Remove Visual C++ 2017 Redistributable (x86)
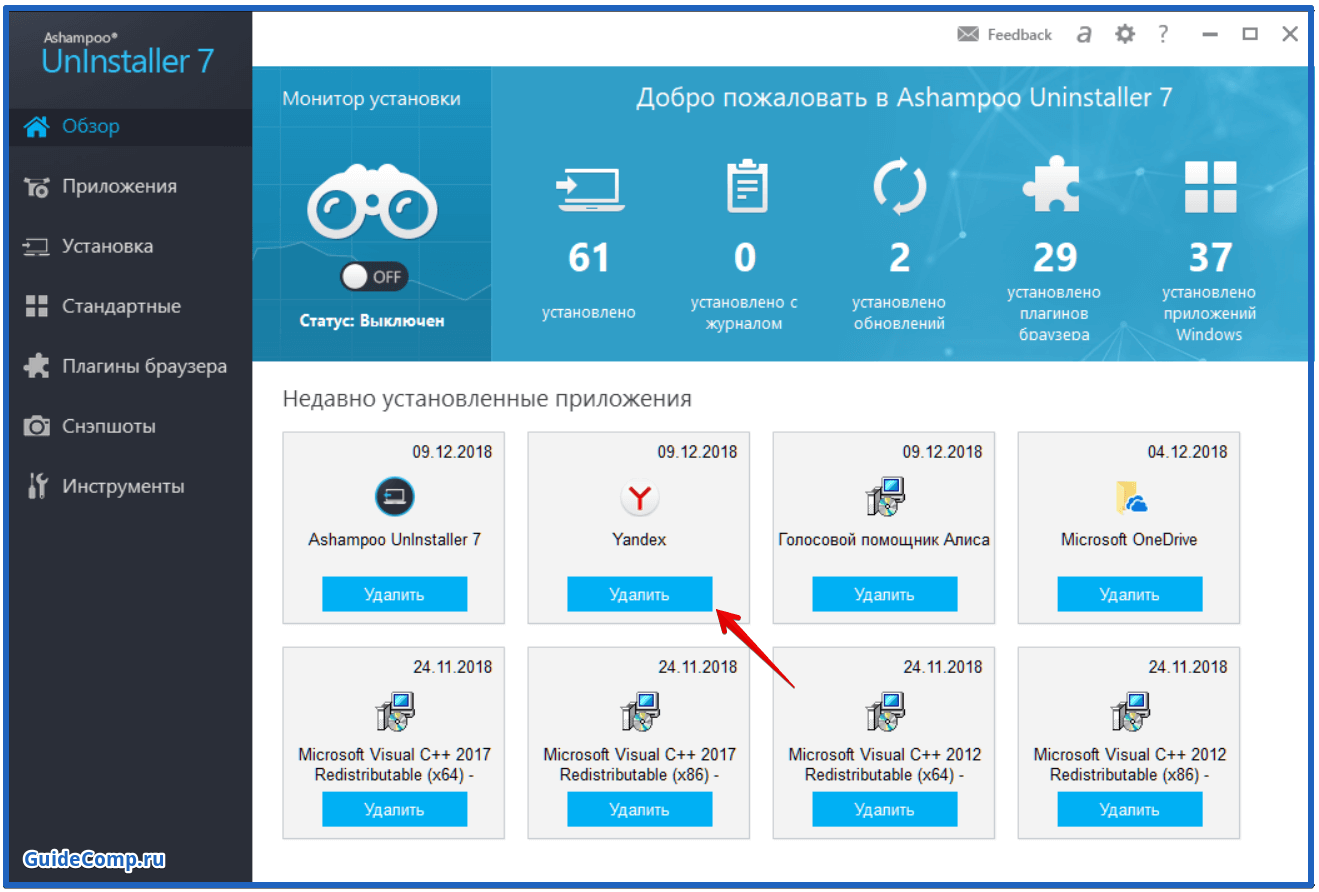The width and height of the screenshot is (1319, 892). (x=639, y=809)
